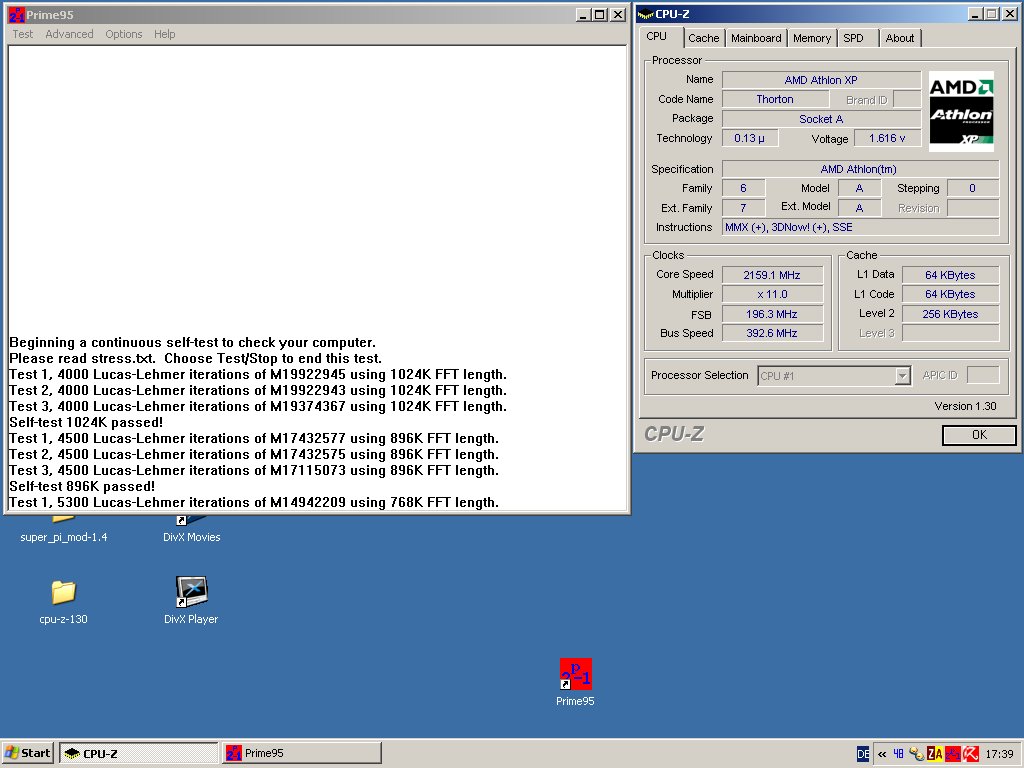Click the FSB value 196.3 MHz
The image size is (1024, 768).
pyautogui.click(x=772, y=314)
